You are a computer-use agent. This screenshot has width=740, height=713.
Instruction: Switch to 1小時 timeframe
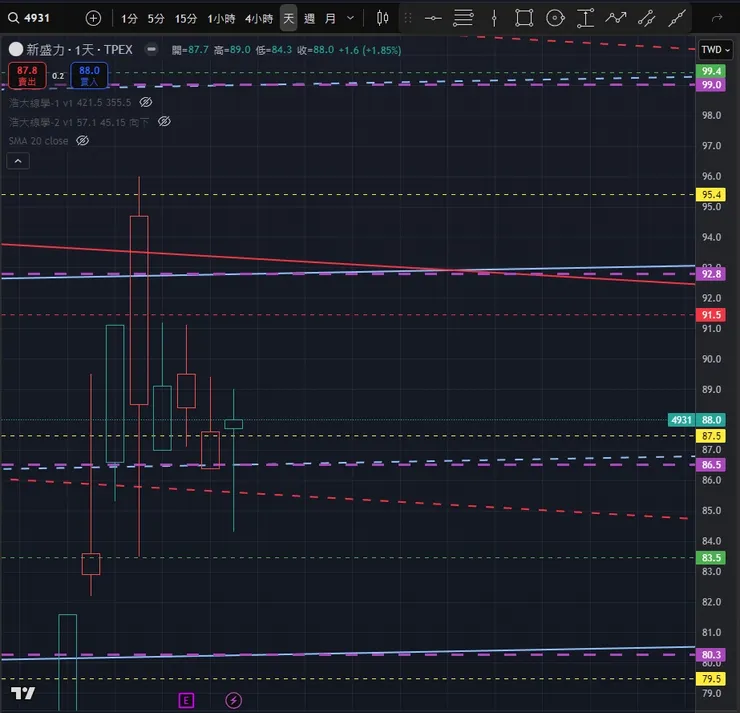pyautogui.click(x=221, y=18)
